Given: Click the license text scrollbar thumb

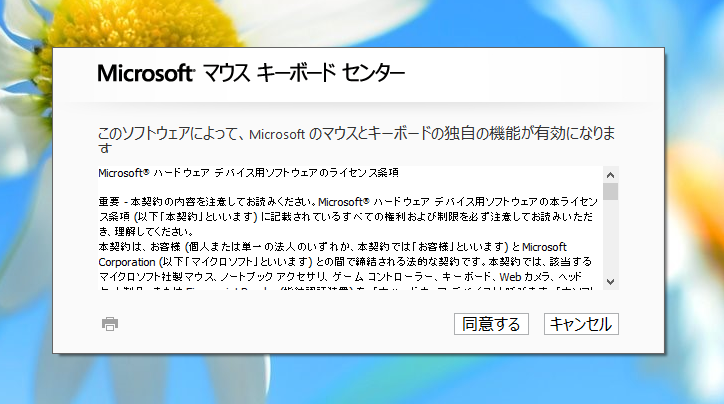Looking at the screenshot, I should point(610,192).
